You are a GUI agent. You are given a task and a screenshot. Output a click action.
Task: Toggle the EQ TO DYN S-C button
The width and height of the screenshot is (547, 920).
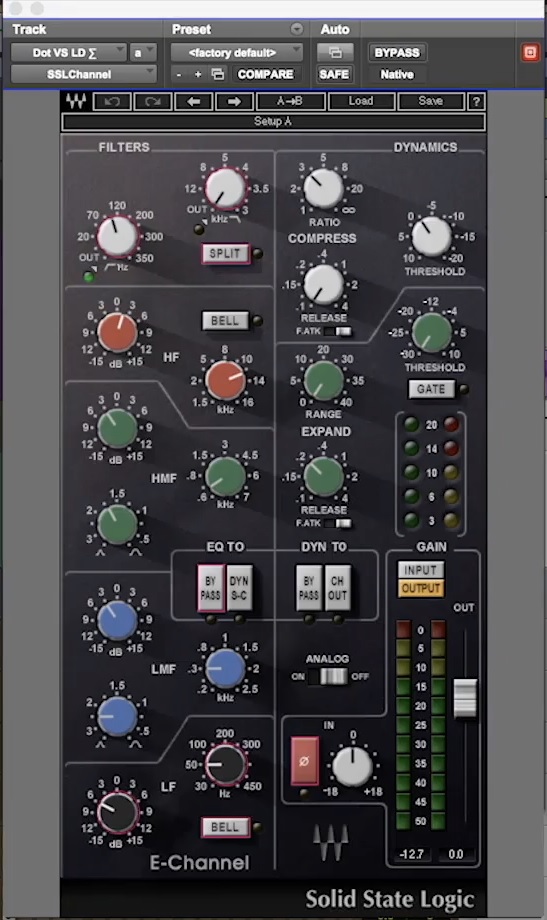239,588
